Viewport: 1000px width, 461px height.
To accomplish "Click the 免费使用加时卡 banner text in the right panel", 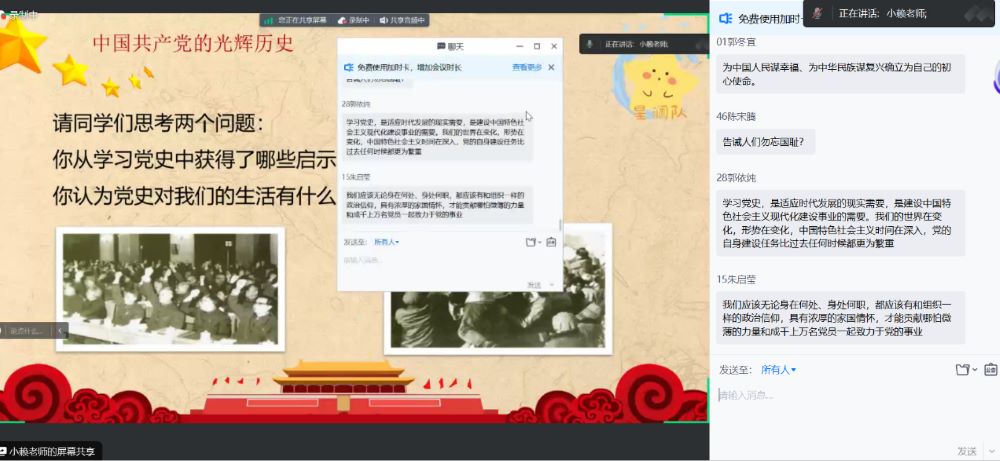I will click(768, 18).
